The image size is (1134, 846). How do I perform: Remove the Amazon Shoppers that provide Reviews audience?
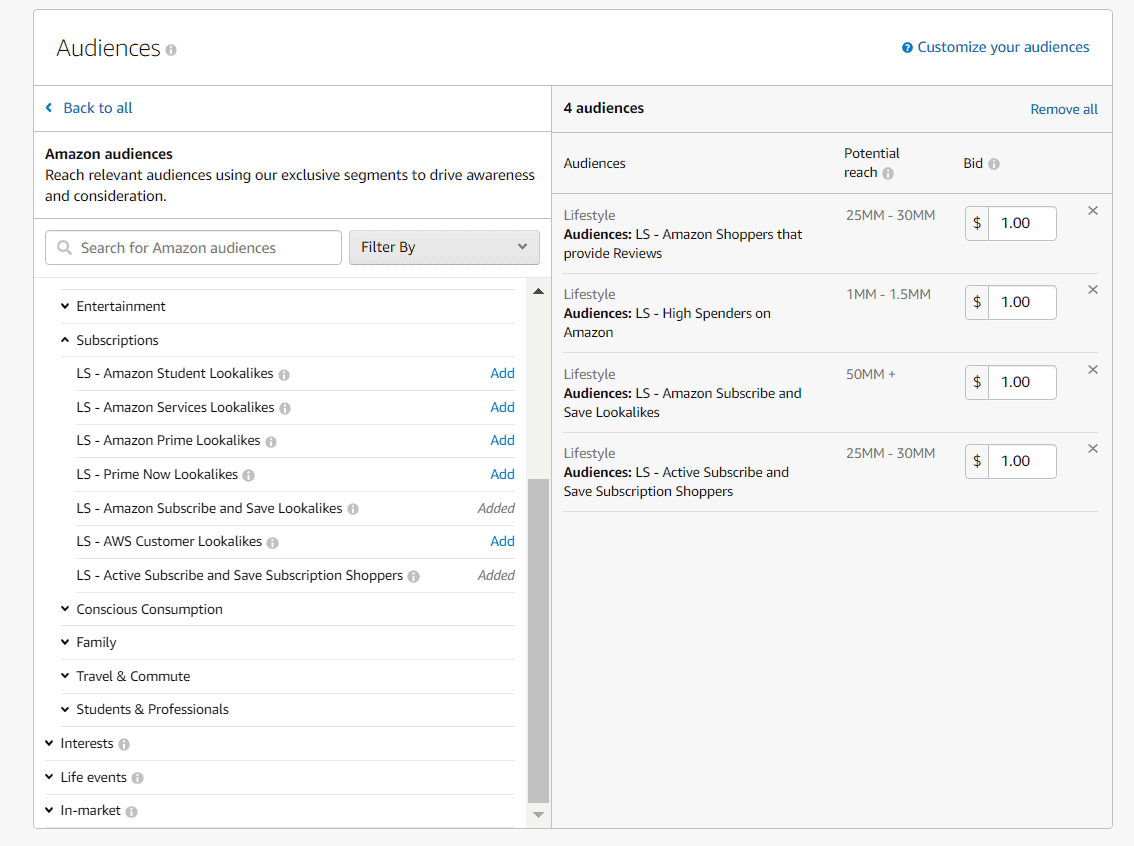[1092, 210]
